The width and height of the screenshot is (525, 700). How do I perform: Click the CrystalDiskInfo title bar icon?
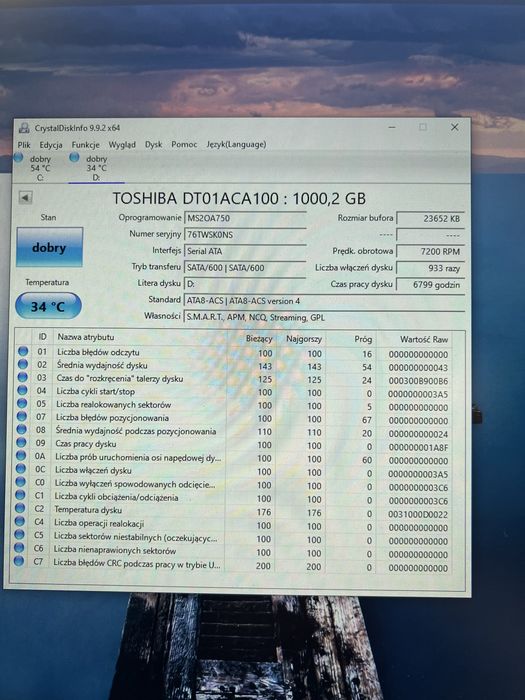pos(24,128)
